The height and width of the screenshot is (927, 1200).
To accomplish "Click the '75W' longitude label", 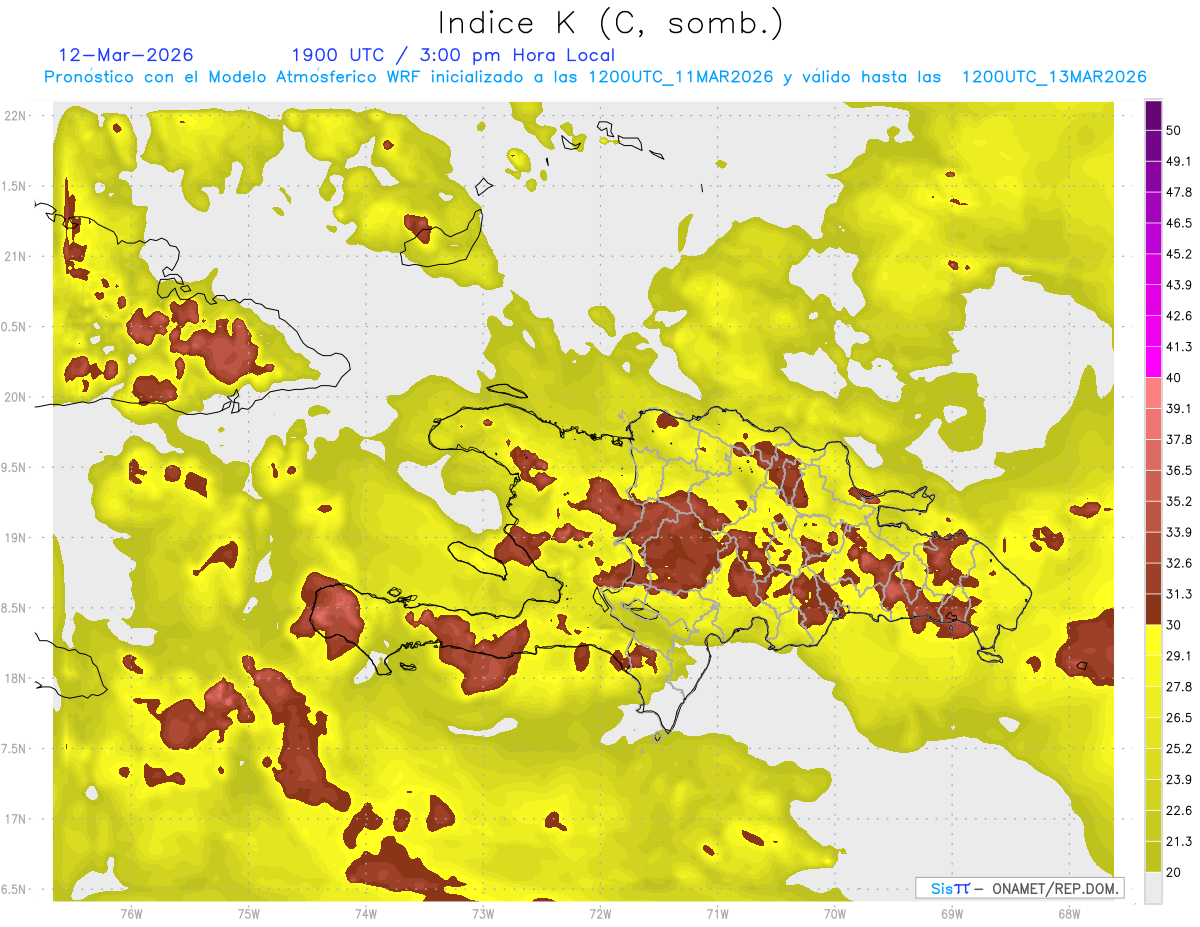I will coord(248,914).
